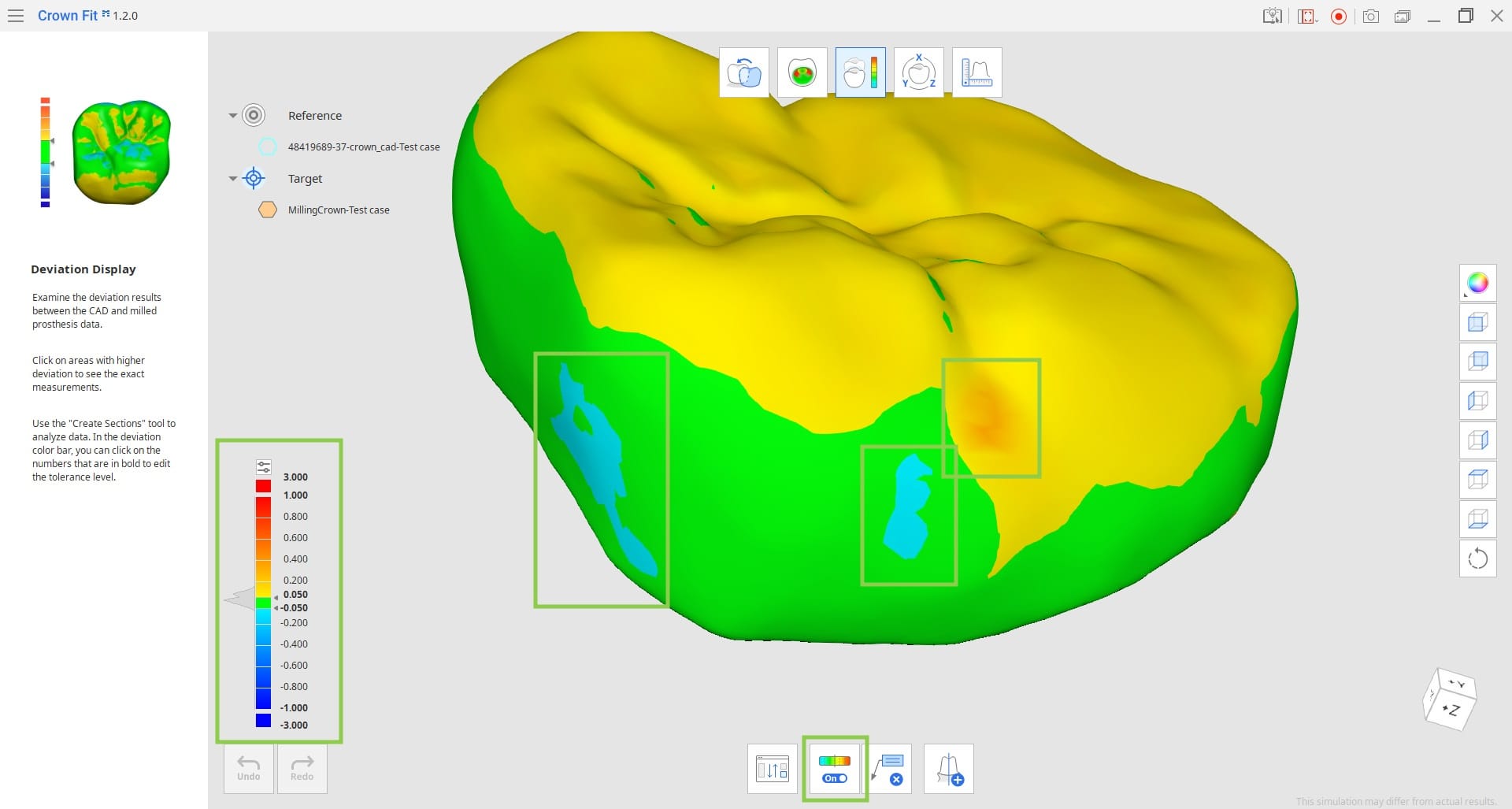Click the Create Sections tool
Screen dimensions: 1512x809
pos(948,769)
